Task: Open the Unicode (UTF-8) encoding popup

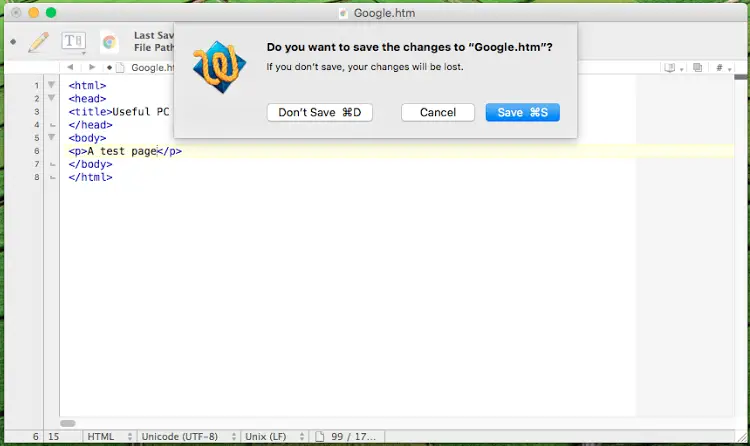Action: coord(188,436)
